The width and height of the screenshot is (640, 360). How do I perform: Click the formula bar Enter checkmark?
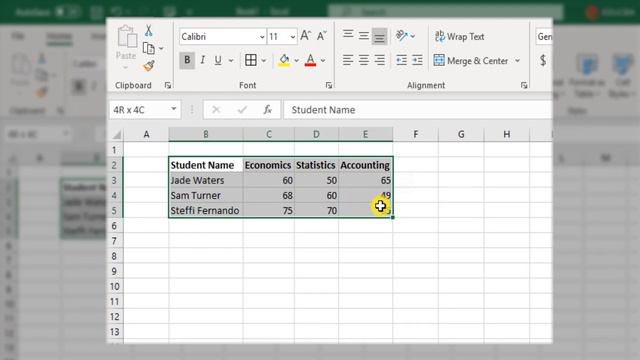click(x=242, y=109)
